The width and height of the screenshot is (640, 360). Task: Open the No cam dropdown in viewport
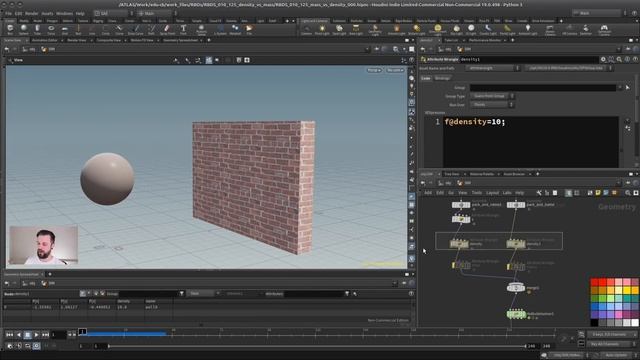coord(395,70)
